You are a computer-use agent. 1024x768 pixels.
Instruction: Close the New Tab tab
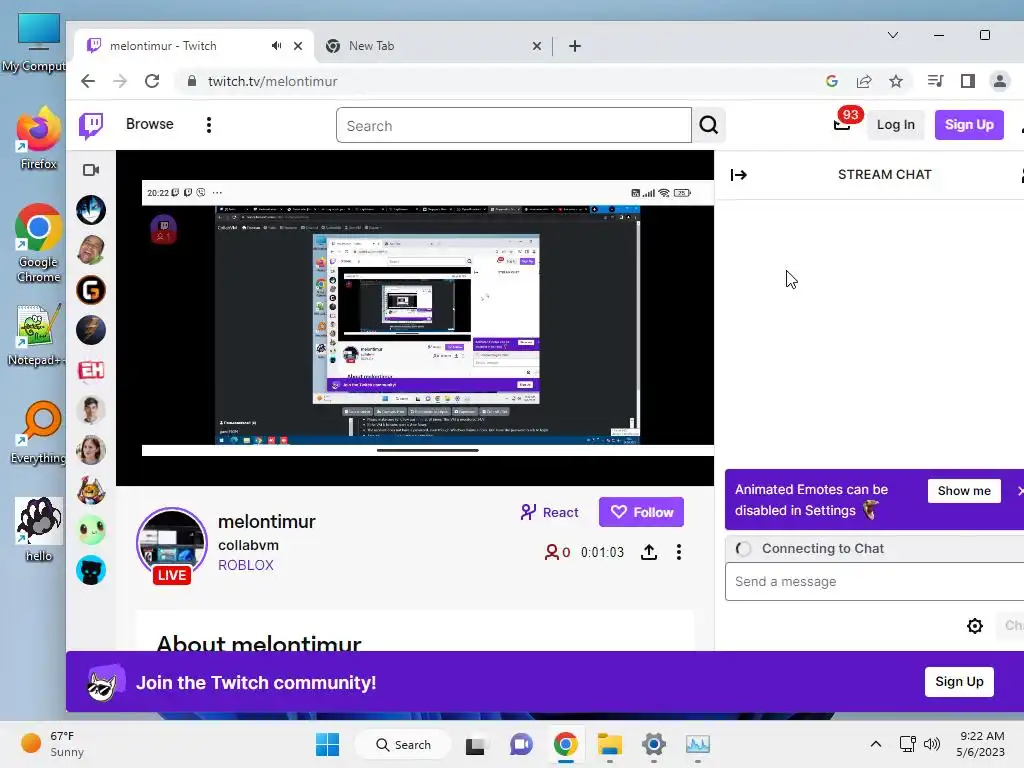[537, 46]
